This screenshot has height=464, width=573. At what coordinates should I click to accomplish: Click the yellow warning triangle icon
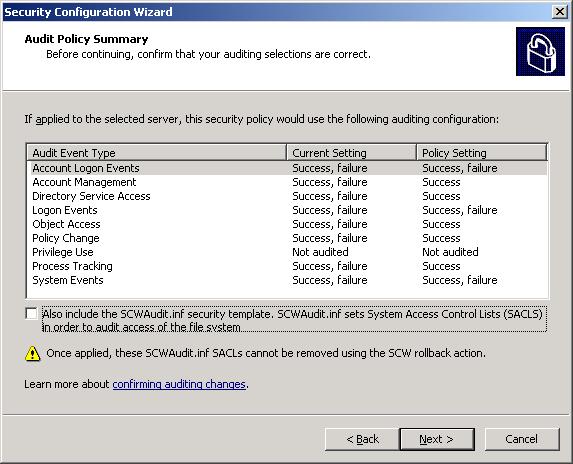point(33,354)
